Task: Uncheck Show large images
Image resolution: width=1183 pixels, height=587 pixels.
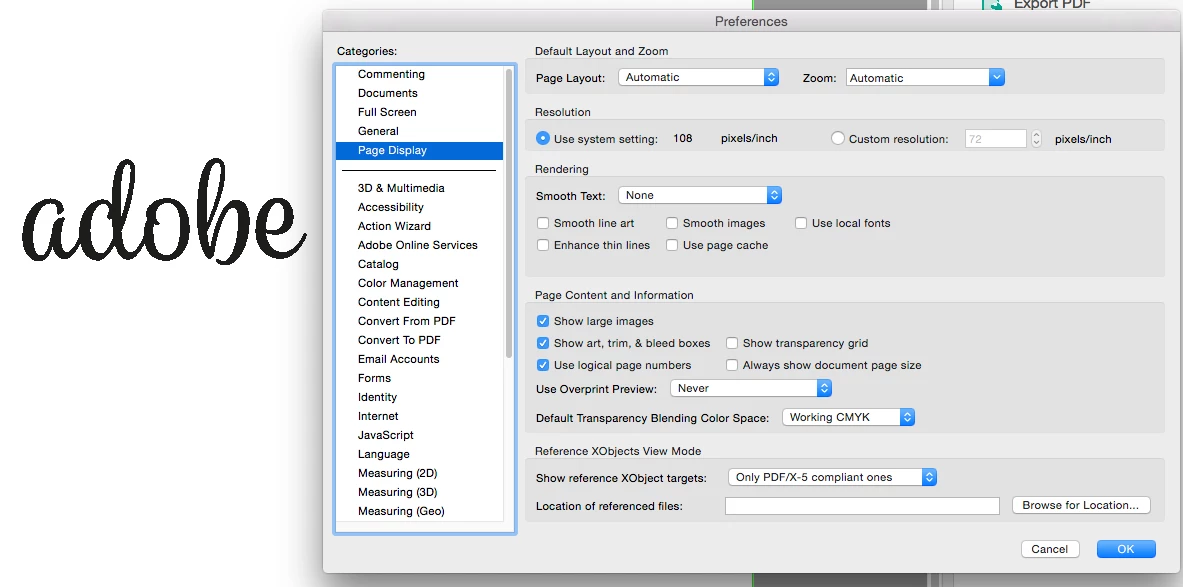Action: tap(542, 321)
